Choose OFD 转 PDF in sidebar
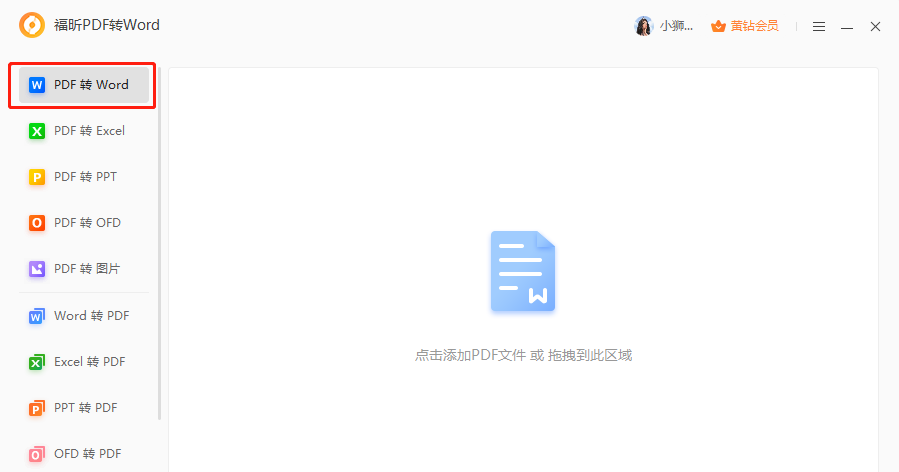 pyautogui.click(x=84, y=454)
